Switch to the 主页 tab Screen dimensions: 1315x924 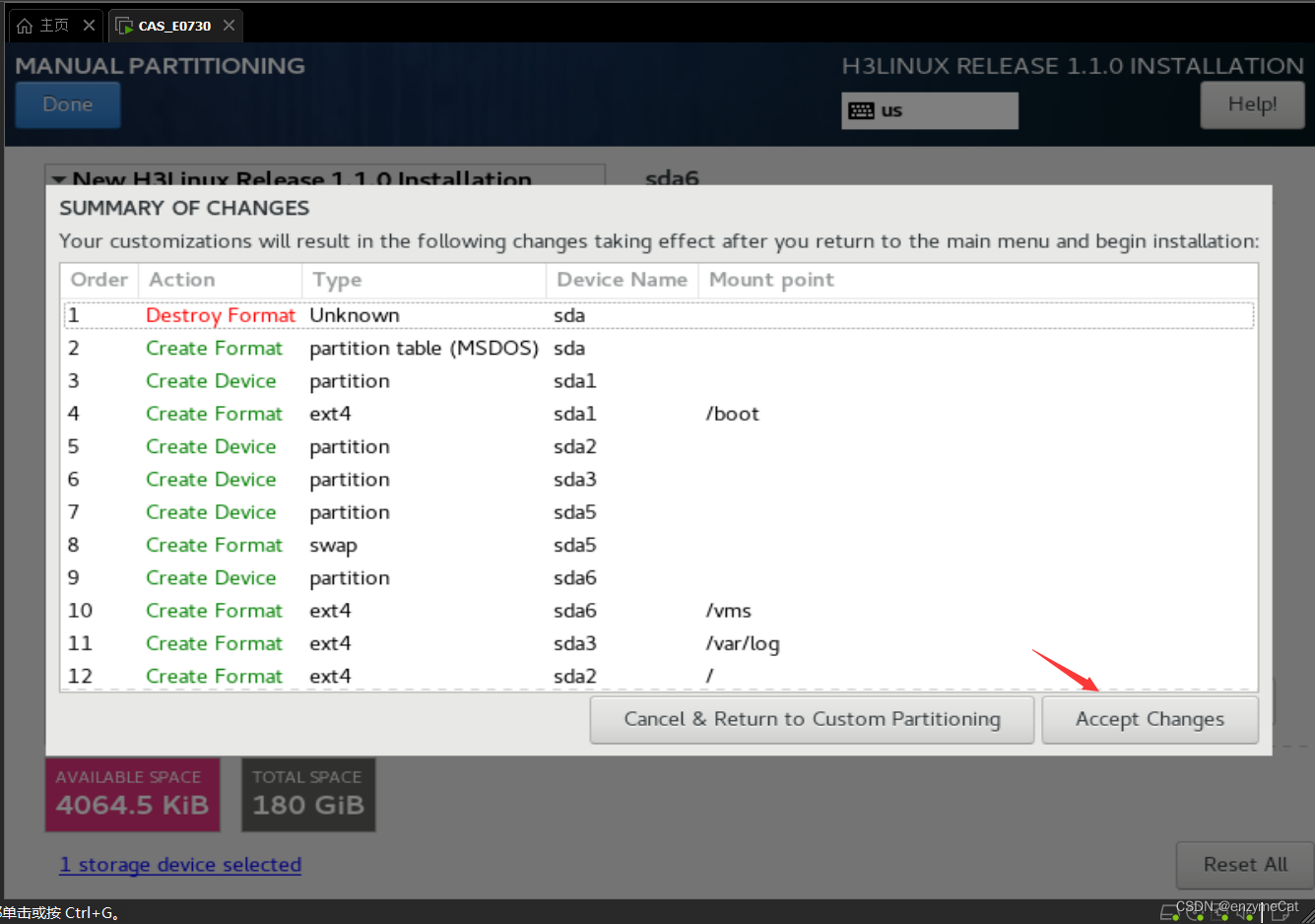(54, 26)
